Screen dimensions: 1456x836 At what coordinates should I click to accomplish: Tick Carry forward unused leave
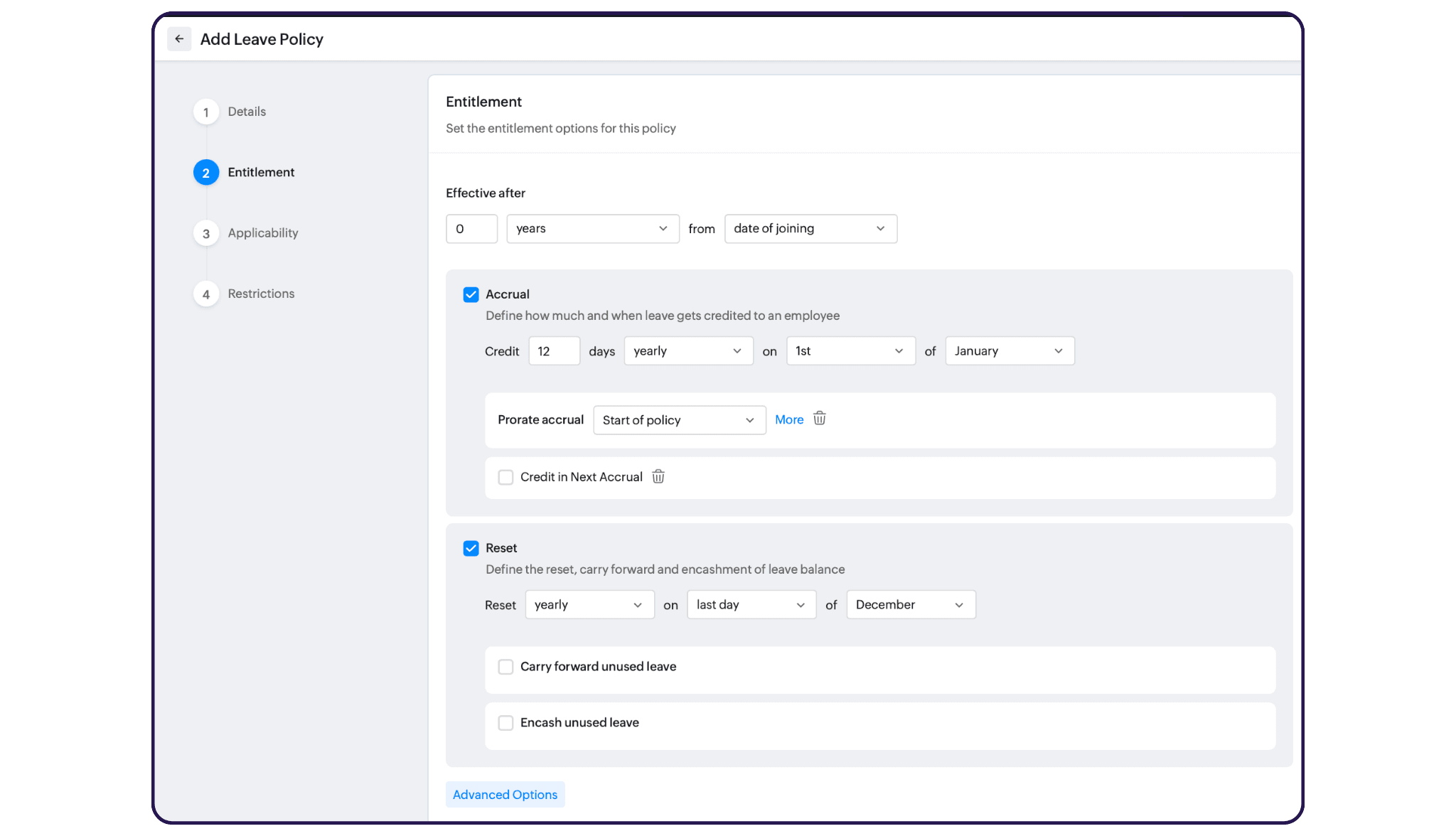(x=505, y=667)
